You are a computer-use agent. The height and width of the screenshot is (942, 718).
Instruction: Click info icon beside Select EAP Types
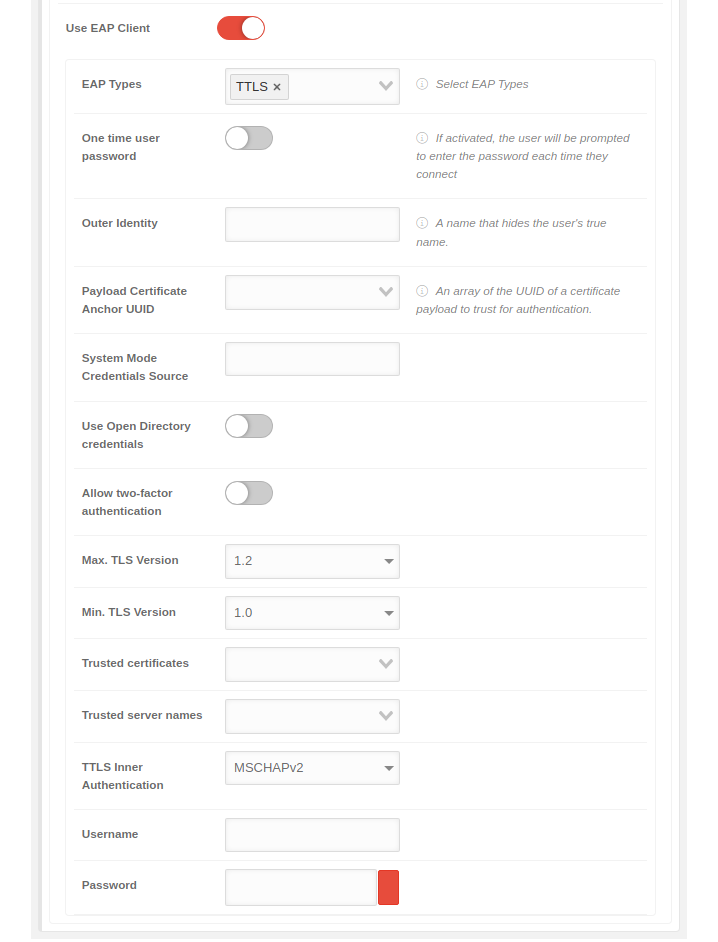422,85
